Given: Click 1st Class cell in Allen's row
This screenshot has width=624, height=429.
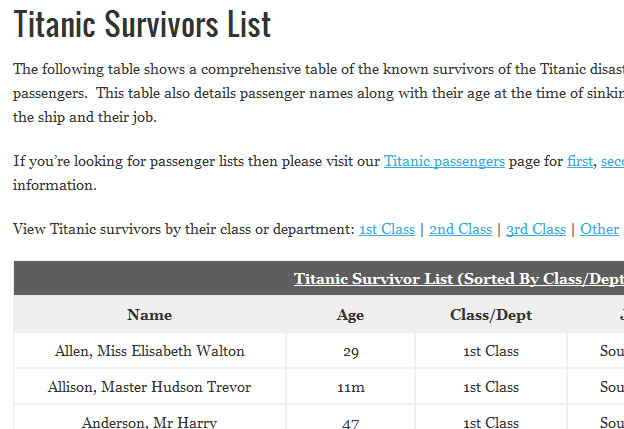Looking at the screenshot, I should click(x=491, y=351).
